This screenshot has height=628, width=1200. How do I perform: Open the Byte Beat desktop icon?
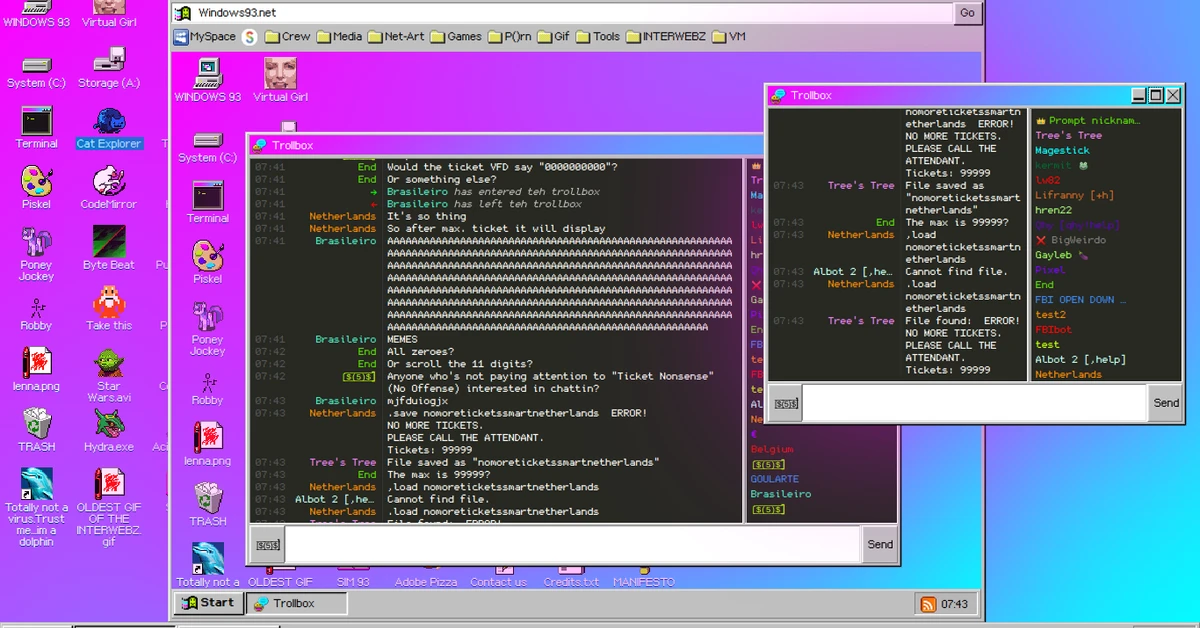[108, 243]
